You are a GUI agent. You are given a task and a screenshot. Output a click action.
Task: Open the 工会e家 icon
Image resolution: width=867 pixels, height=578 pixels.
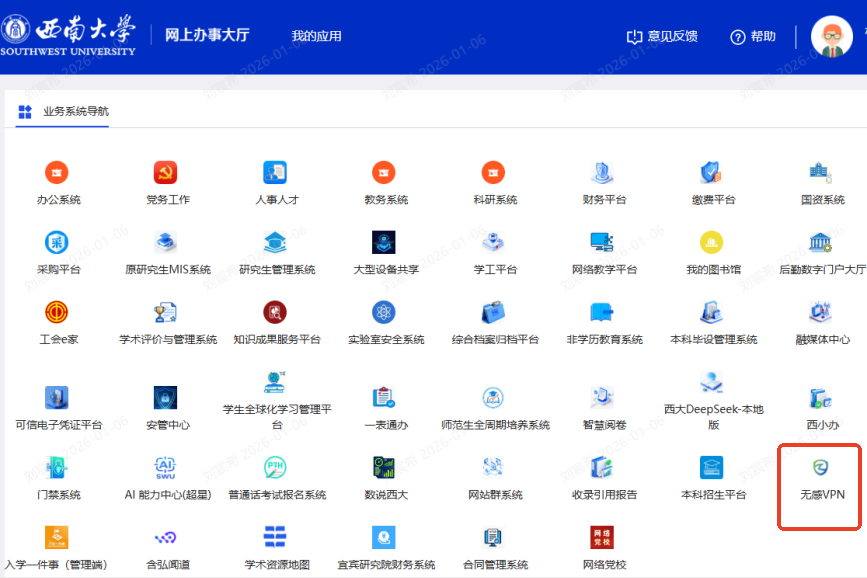point(57,312)
